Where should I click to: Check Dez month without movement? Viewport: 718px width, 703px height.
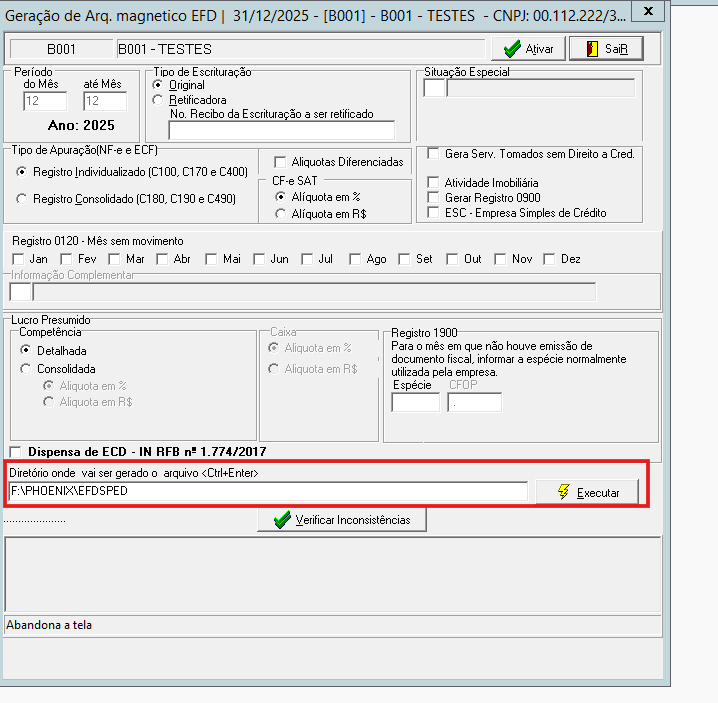(549, 259)
